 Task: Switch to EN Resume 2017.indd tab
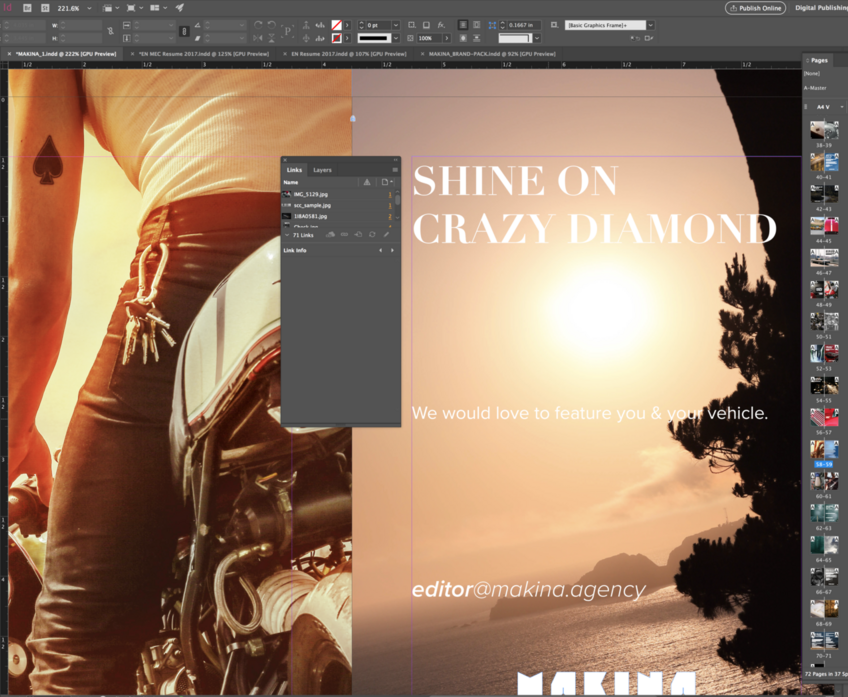click(x=349, y=54)
